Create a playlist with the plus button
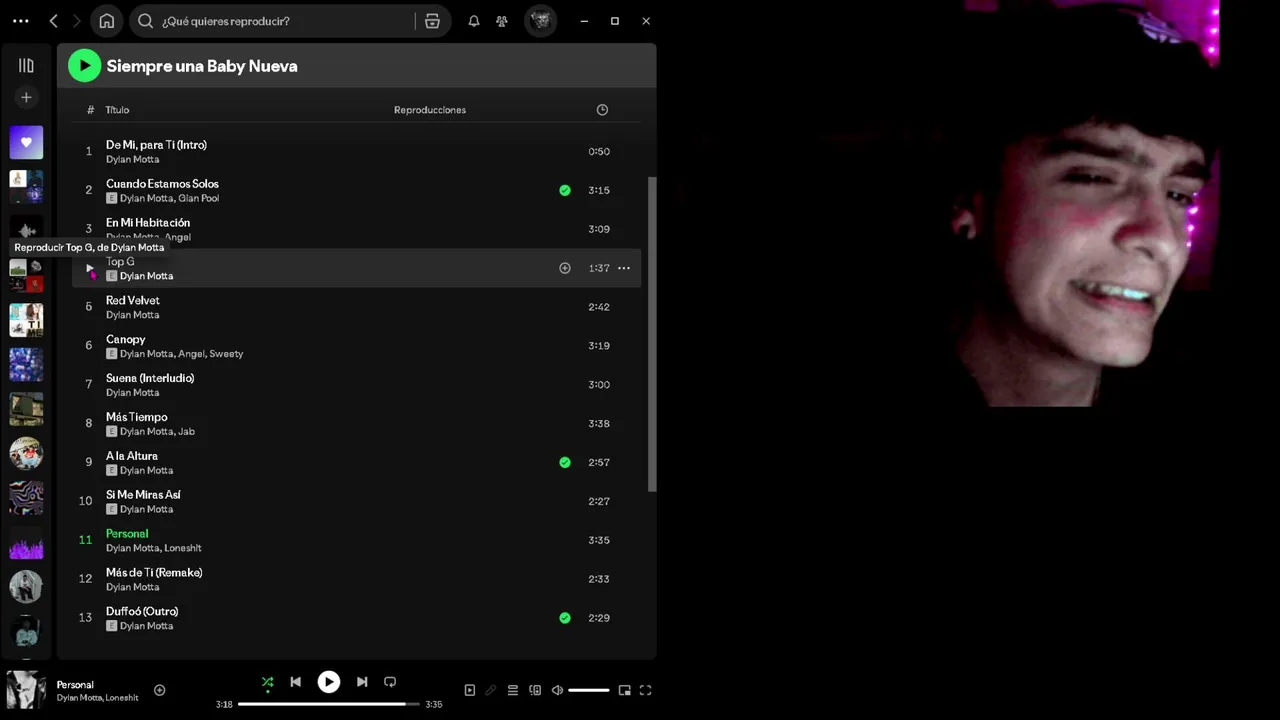The width and height of the screenshot is (1280, 720). (26, 97)
